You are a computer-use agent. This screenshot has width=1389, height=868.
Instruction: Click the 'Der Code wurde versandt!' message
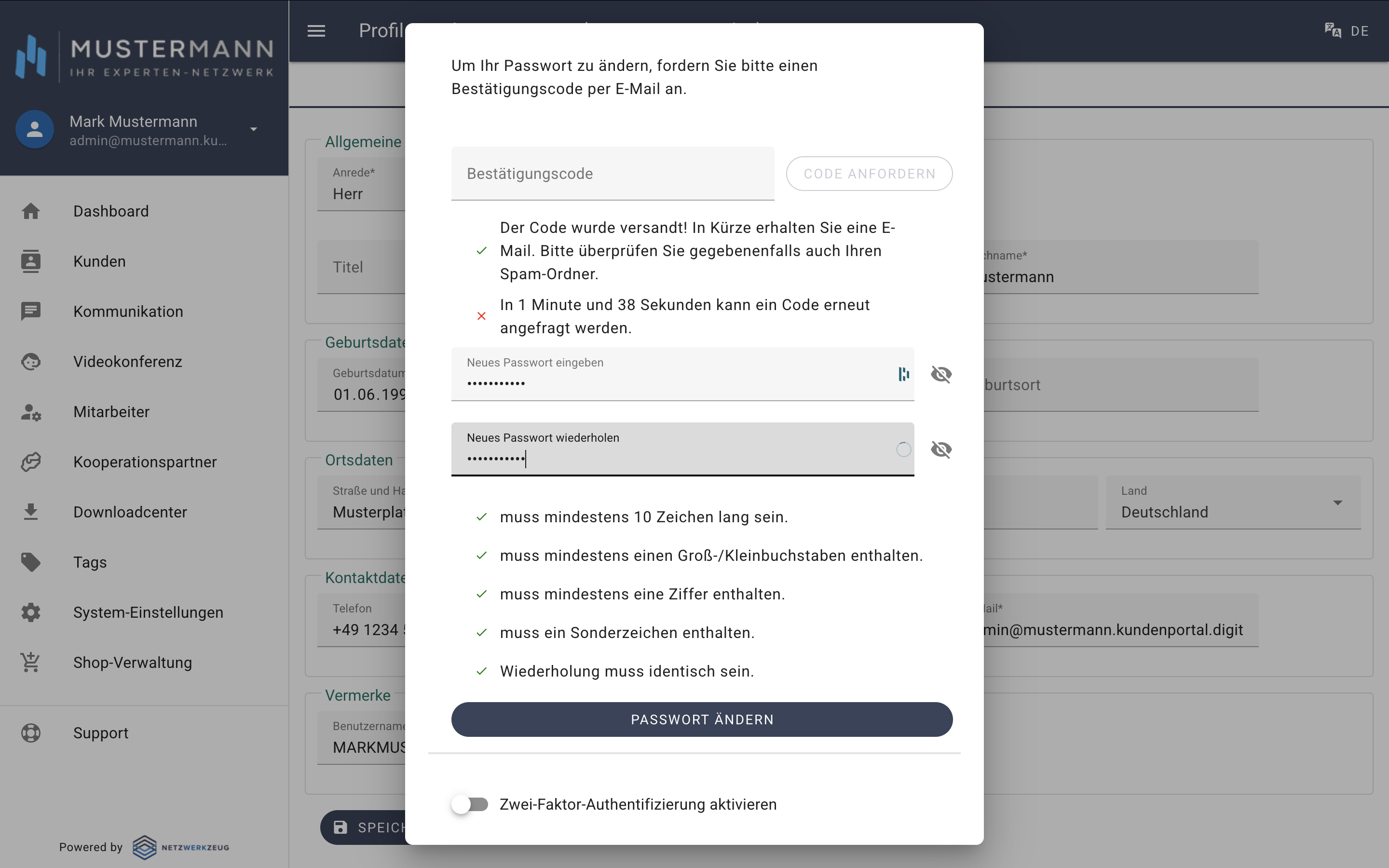point(697,251)
